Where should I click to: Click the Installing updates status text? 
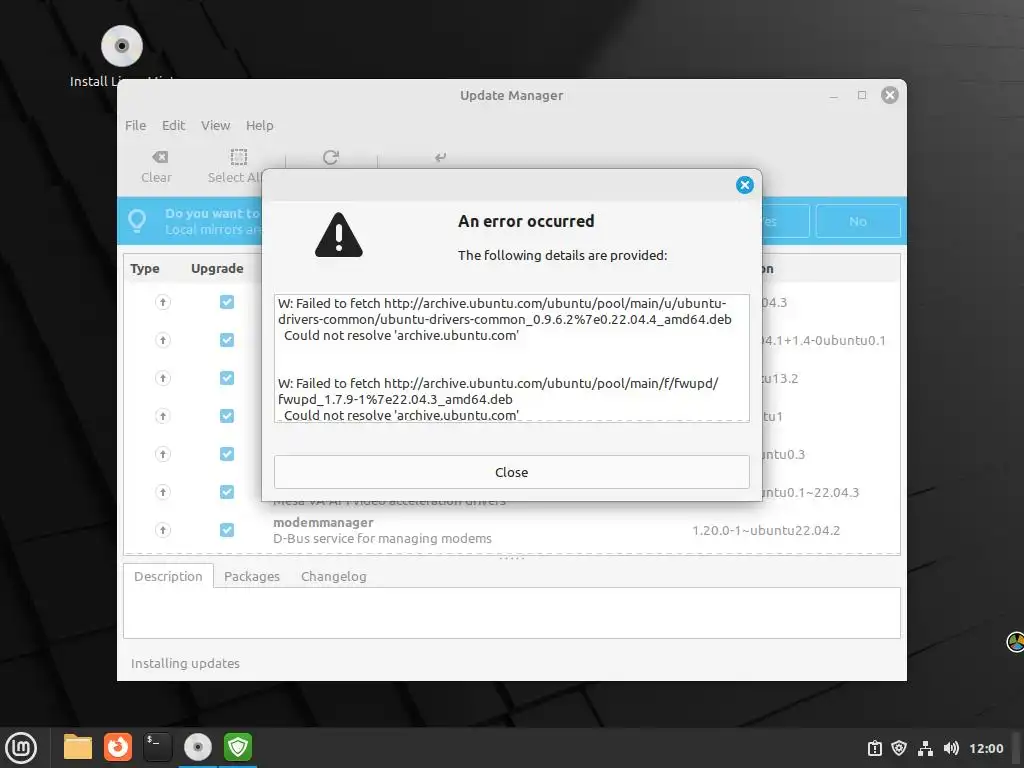pyautogui.click(x=185, y=664)
